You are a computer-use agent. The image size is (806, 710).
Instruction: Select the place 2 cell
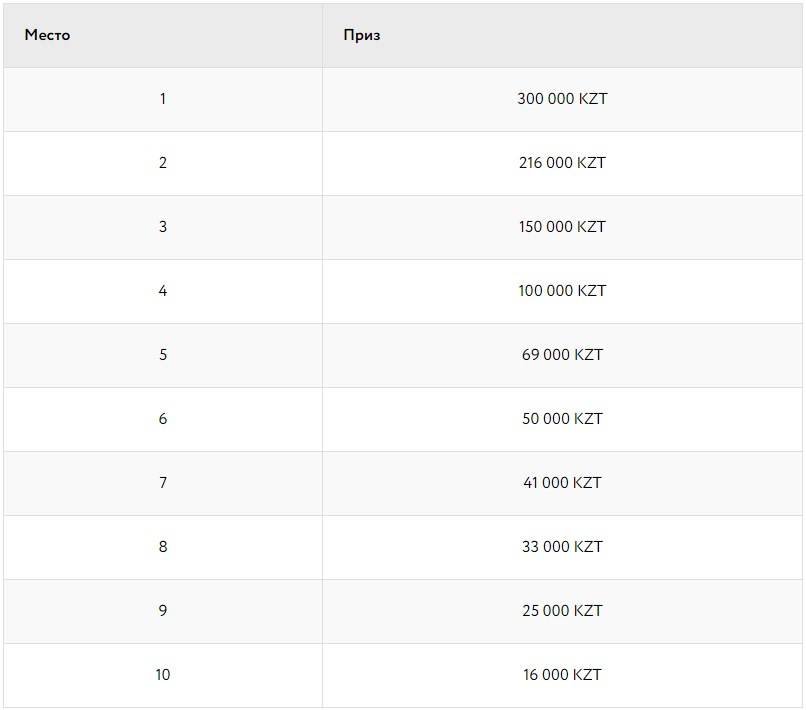pyautogui.click(x=163, y=163)
